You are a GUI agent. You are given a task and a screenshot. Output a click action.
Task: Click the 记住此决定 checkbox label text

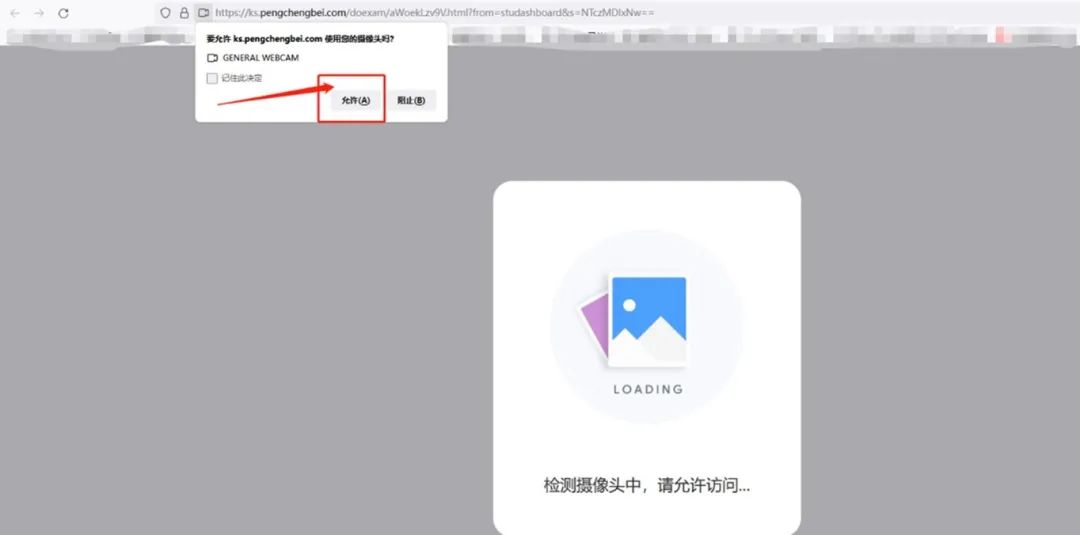click(242, 78)
